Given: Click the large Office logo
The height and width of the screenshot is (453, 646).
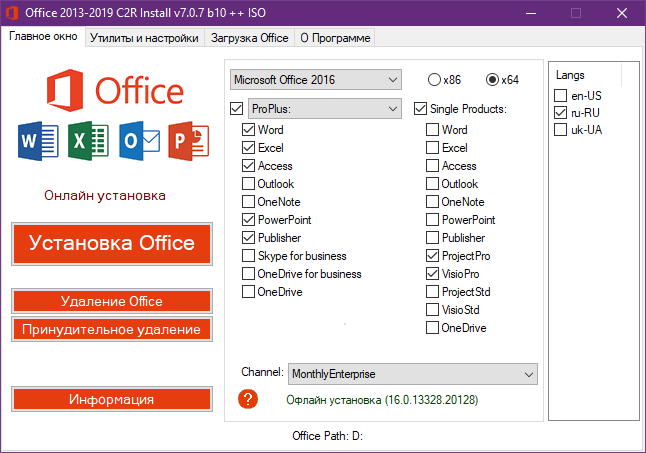Looking at the screenshot, I should (112, 89).
